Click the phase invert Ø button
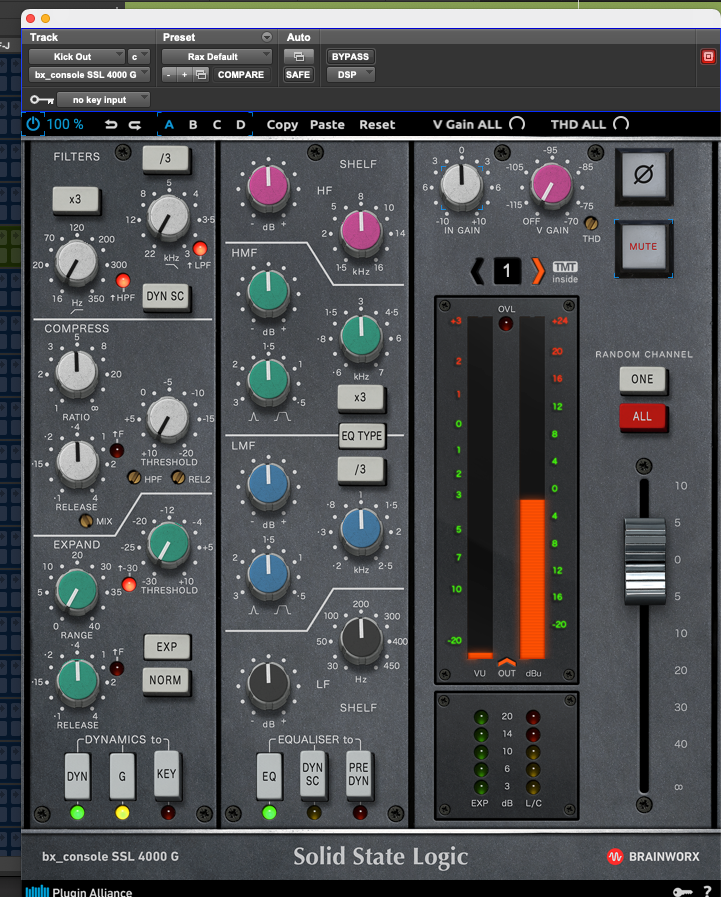 (x=644, y=175)
